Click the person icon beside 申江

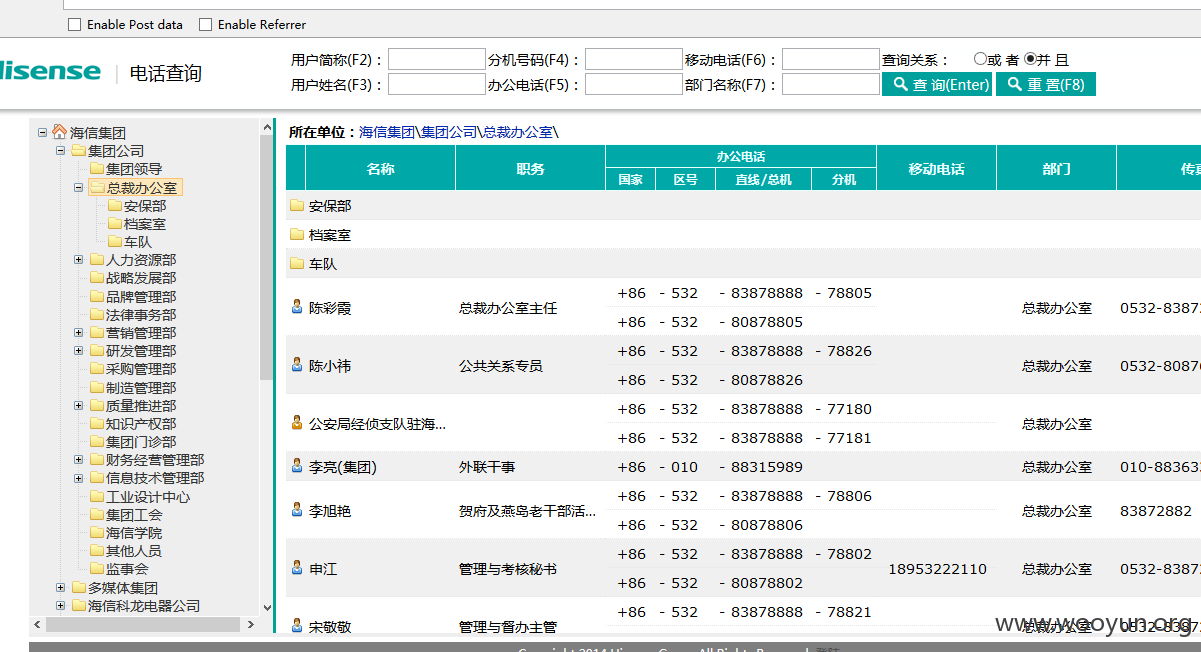coord(297,568)
